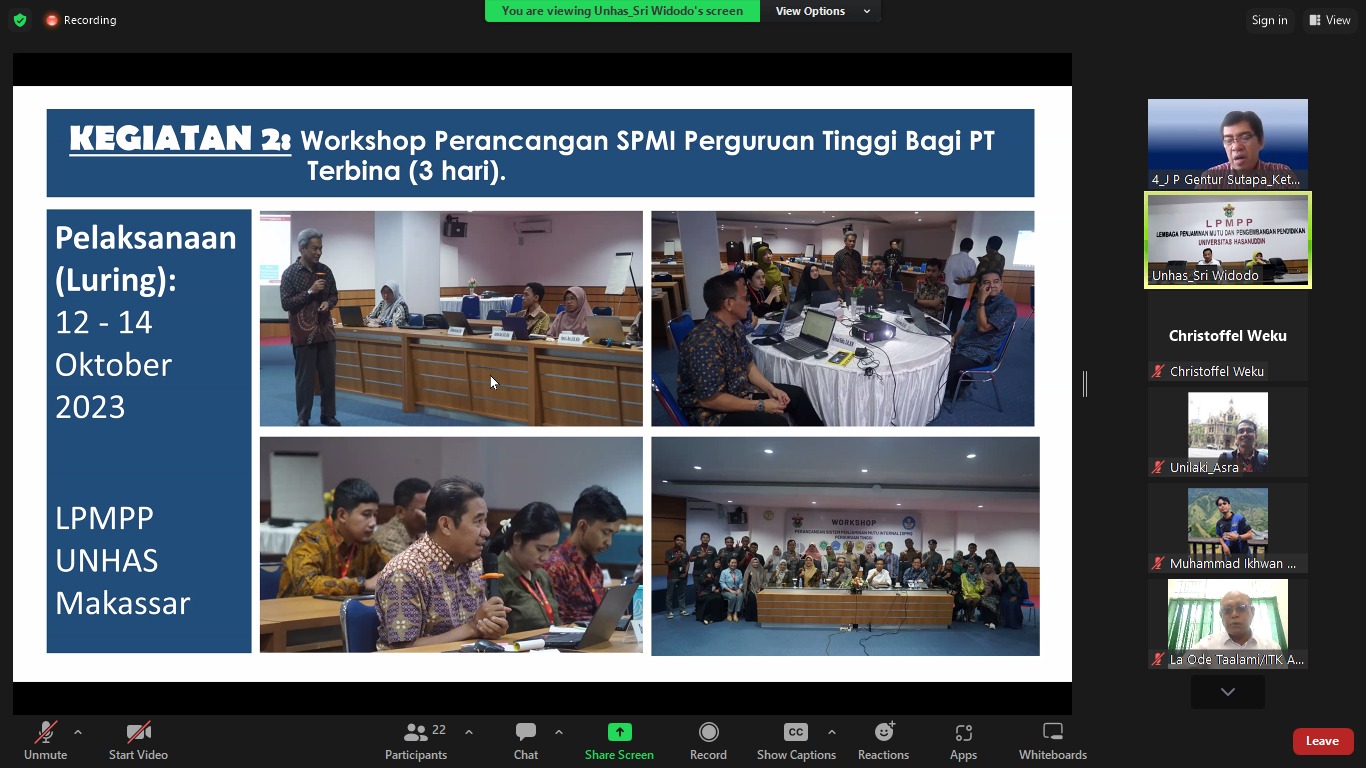Start Video with the camera button

pyautogui.click(x=138, y=741)
